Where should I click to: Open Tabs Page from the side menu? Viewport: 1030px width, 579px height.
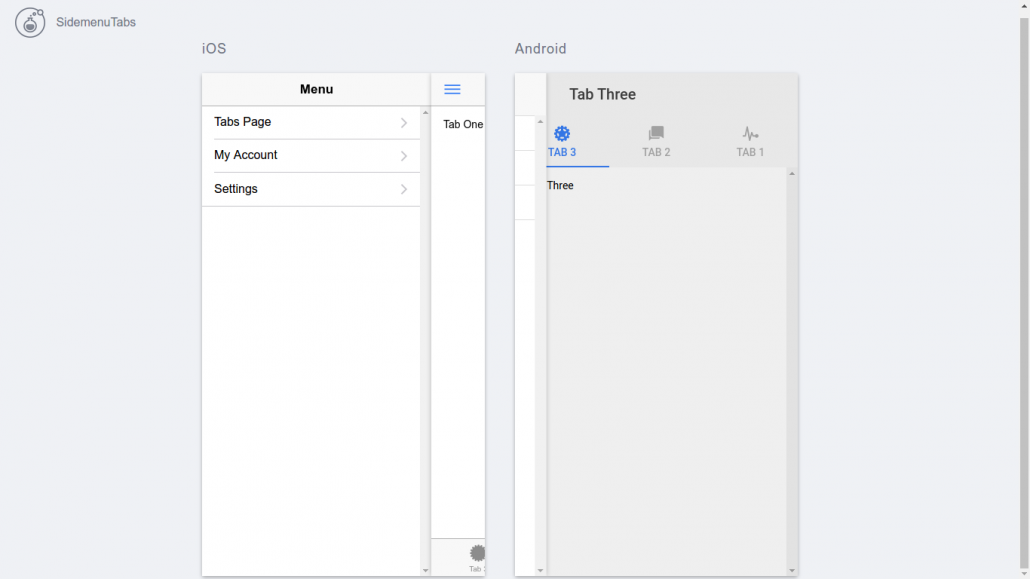pos(241,121)
